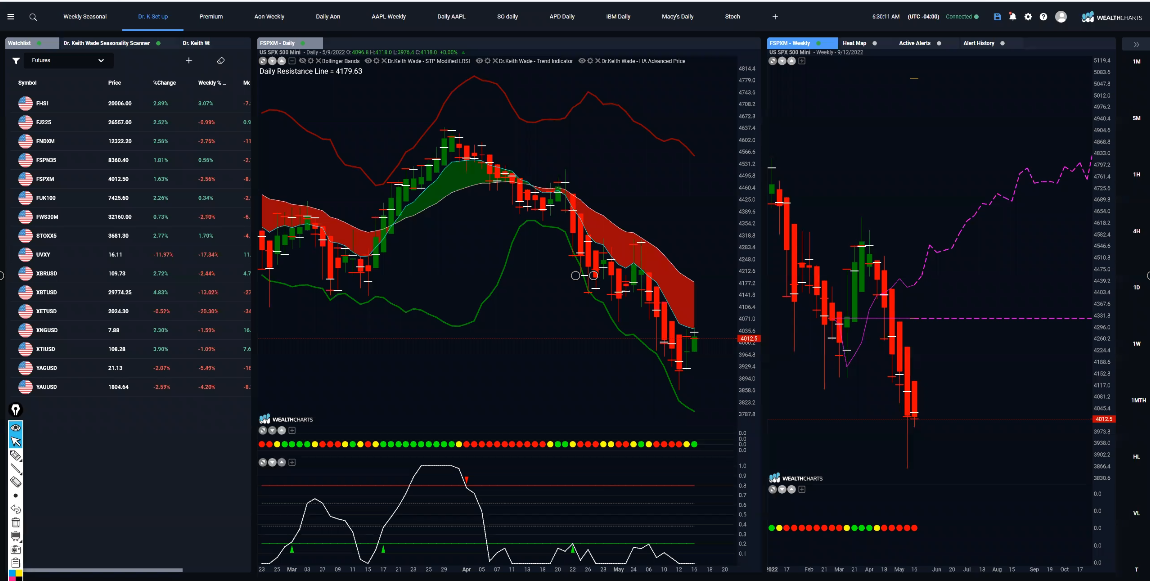This screenshot has width=1150, height=581.
Task: Select the eraser tool in drawing toolbar
Action: [15, 482]
